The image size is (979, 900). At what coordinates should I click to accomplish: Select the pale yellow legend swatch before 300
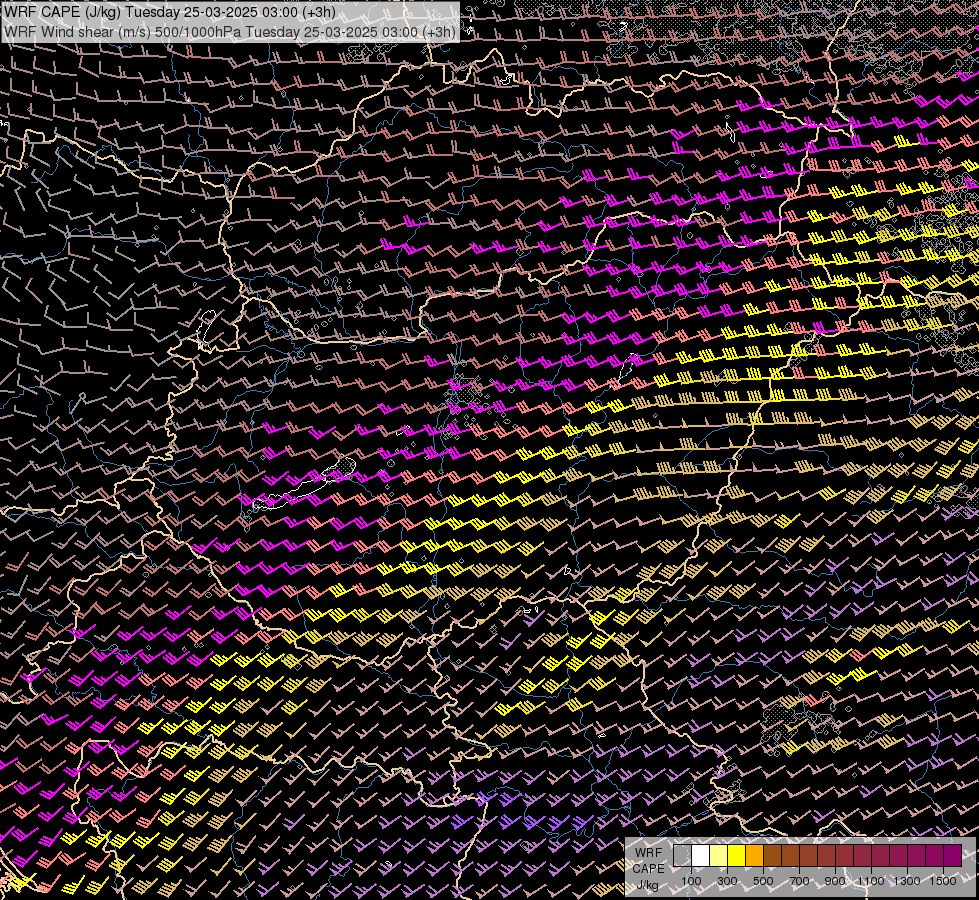(718, 856)
